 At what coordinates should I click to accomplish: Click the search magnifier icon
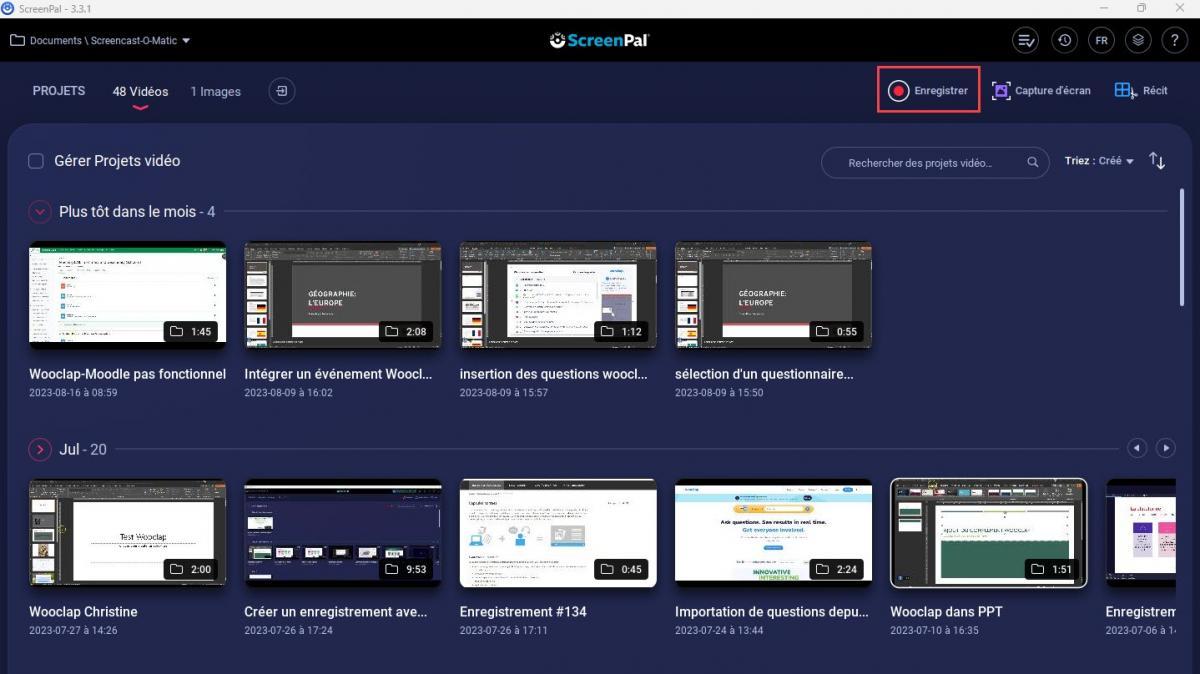(x=1033, y=162)
